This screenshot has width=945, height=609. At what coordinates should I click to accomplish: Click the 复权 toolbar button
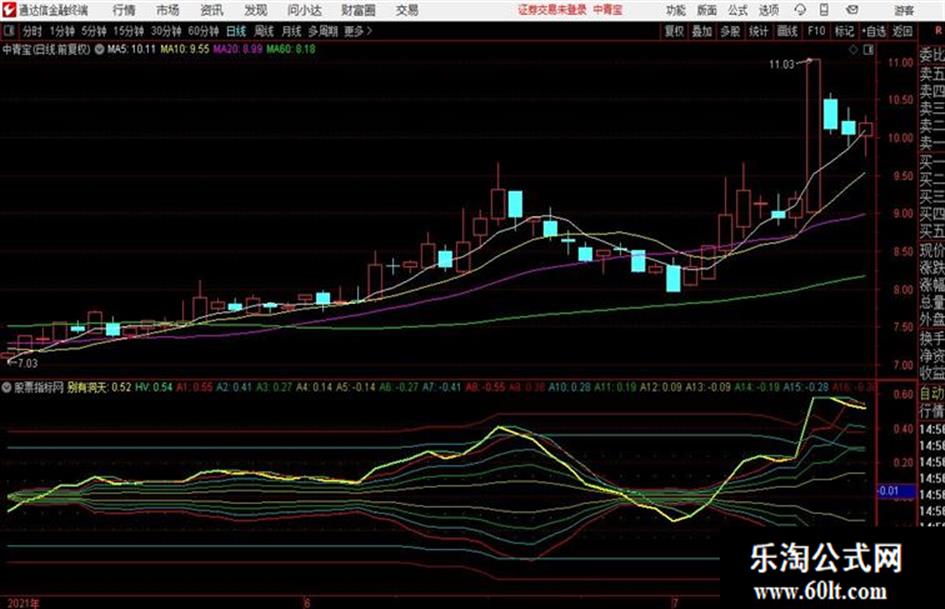(674, 31)
